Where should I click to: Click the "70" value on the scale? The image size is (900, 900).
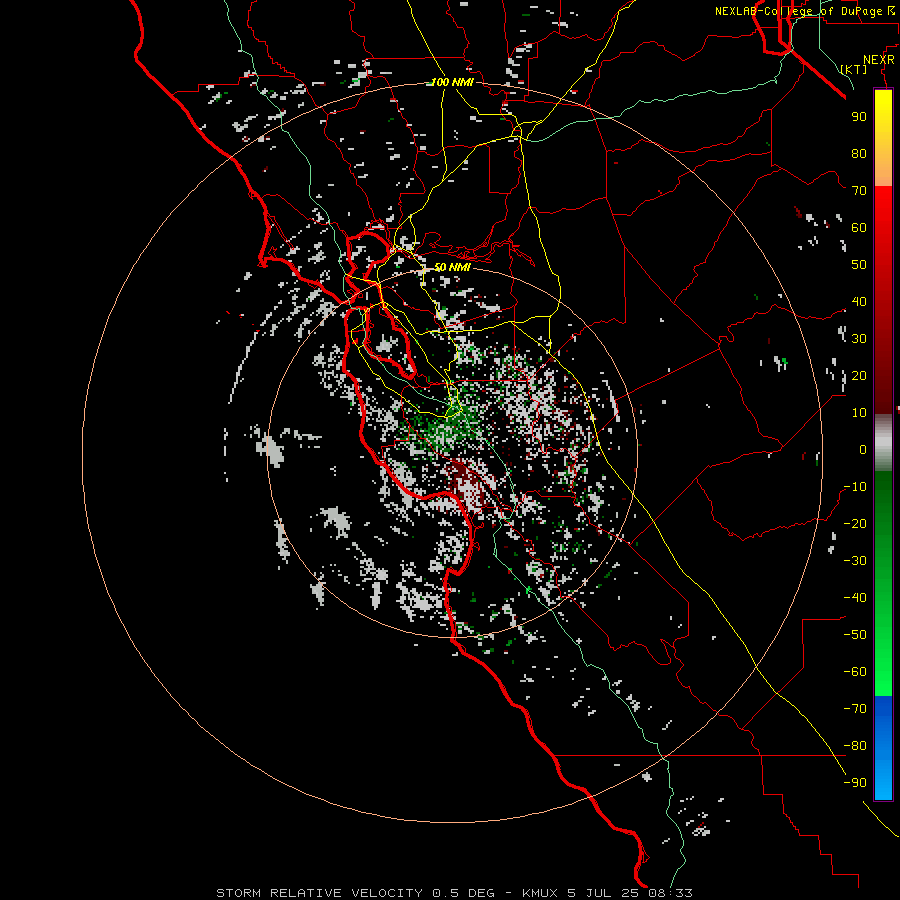859,191
